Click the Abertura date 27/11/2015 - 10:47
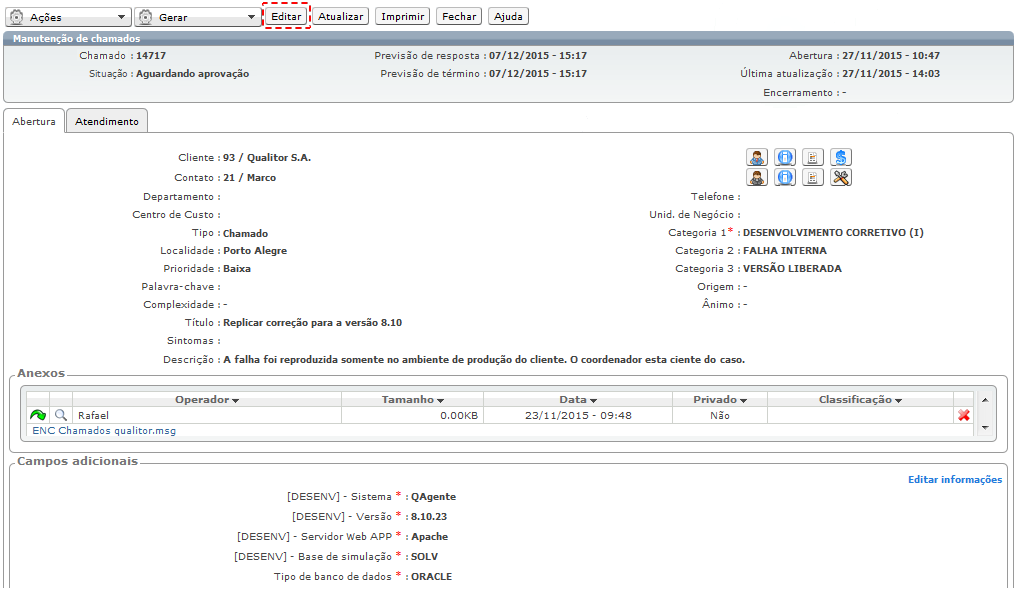The width and height of the screenshot is (1017, 592). [x=891, y=56]
